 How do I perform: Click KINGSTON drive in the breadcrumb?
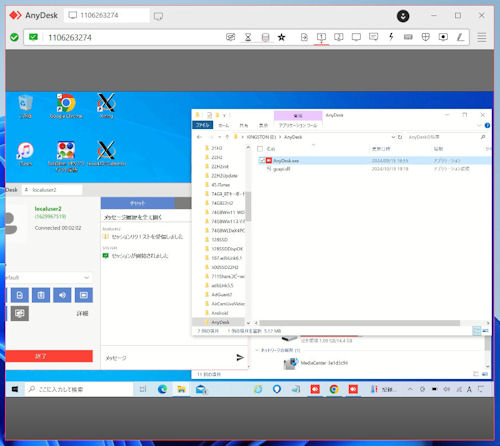(x=261, y=137)
